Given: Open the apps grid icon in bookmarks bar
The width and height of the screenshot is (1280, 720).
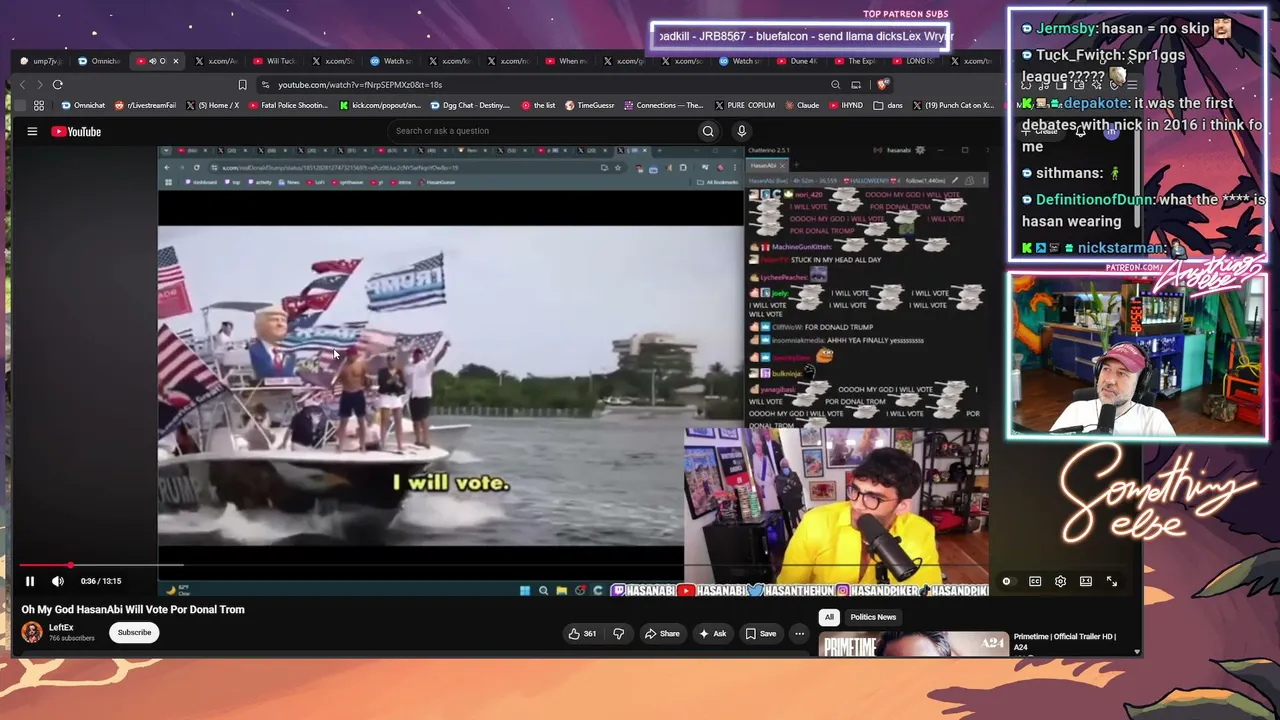Looking at the screenshot, I should coord(39,105).
